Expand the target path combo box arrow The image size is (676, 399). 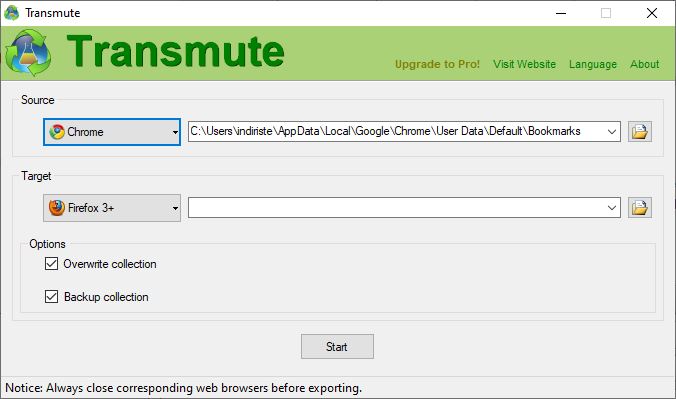pyautogui.click(x=611, y=208)
